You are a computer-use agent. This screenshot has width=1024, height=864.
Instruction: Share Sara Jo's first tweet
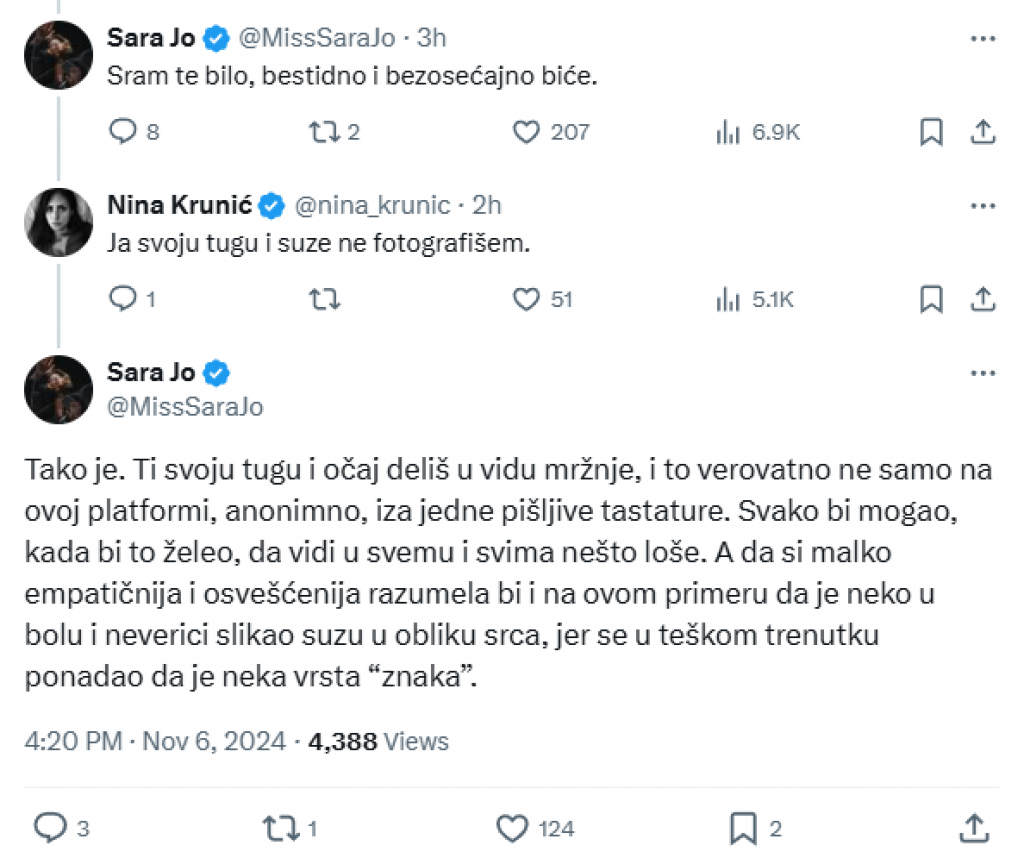click(984, 131)
